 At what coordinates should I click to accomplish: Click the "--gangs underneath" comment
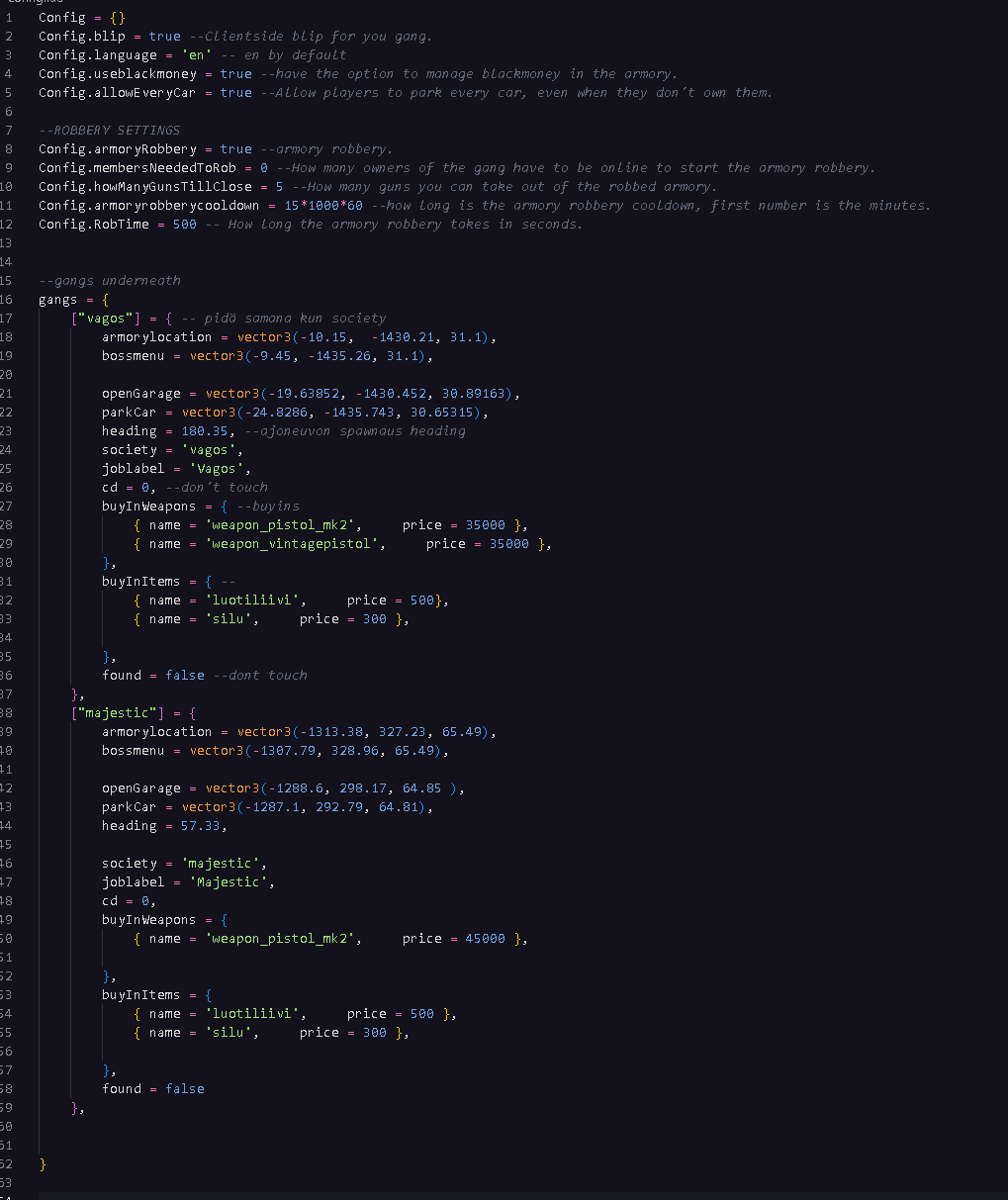[x=110, y=281]
